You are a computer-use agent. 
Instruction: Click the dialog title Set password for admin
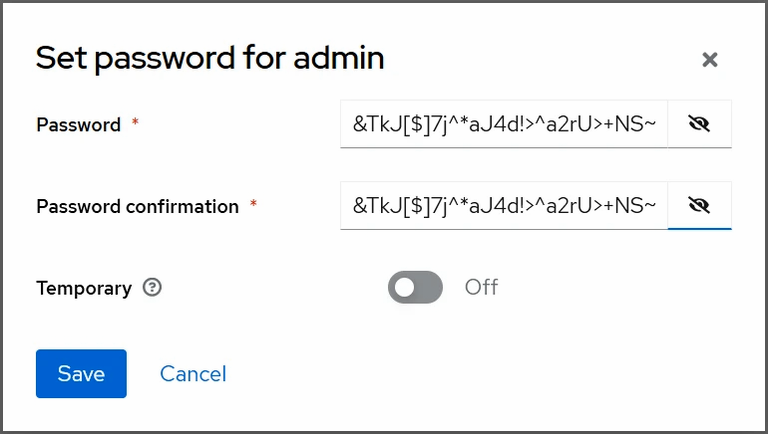(210, 58)
